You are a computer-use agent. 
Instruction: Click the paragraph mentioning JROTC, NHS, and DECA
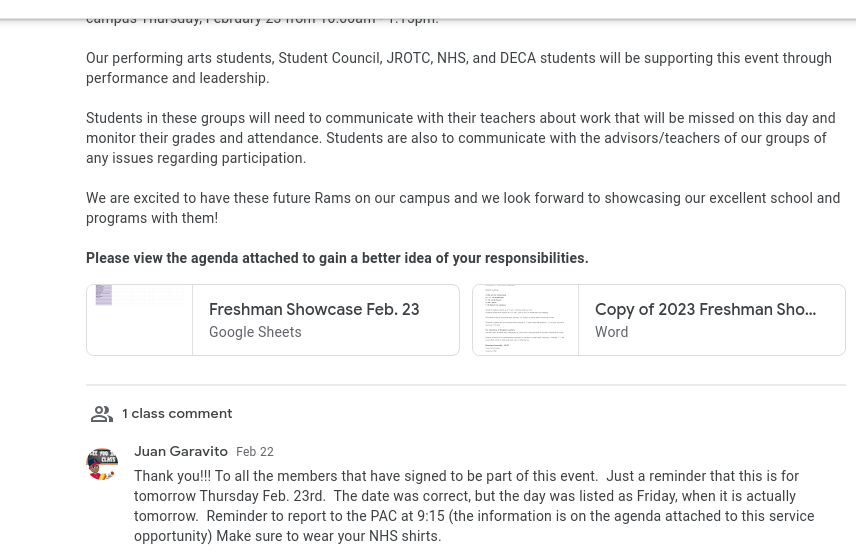click(459, 58)
